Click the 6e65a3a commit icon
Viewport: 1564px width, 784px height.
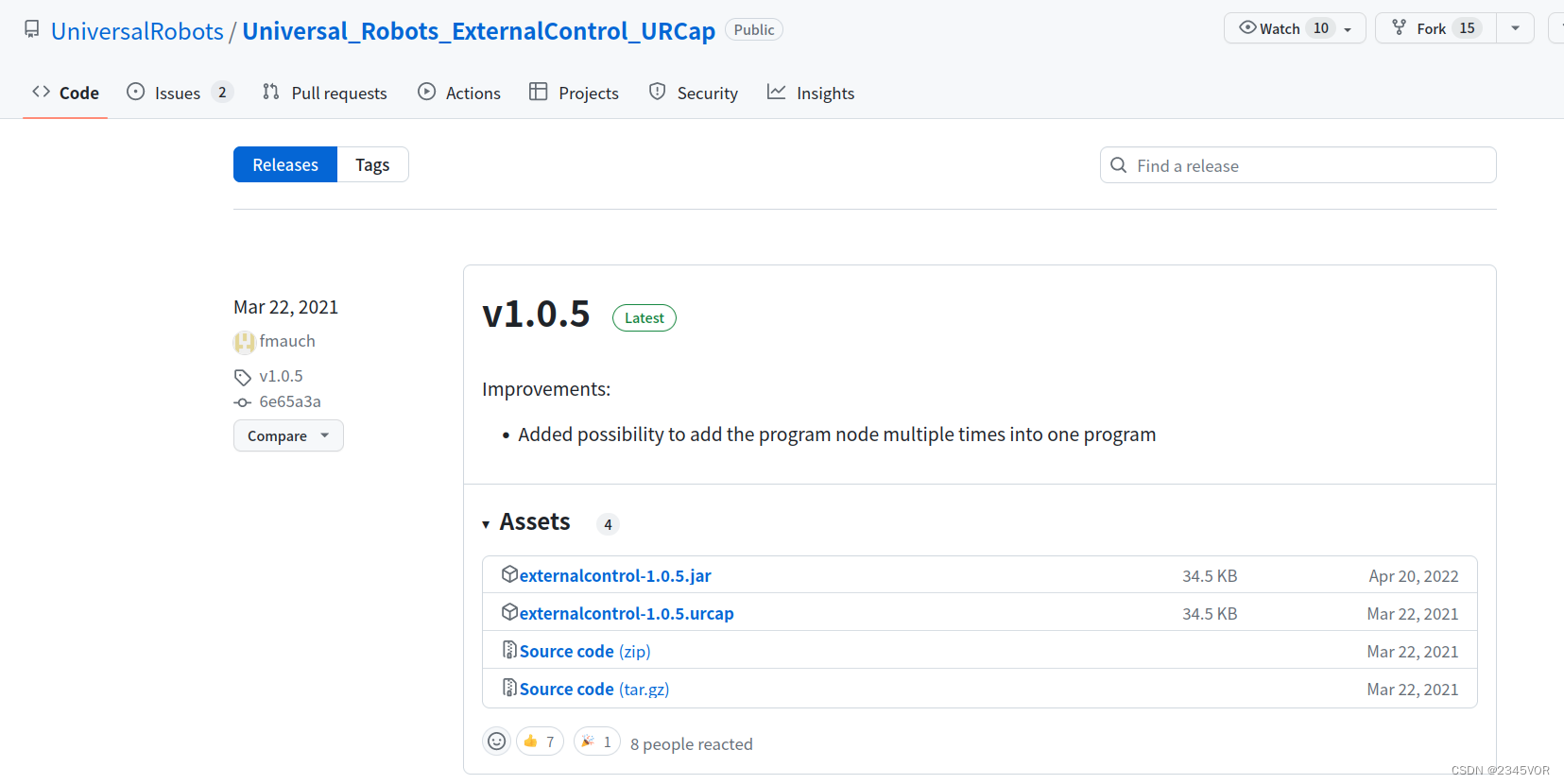pos(243,402)
